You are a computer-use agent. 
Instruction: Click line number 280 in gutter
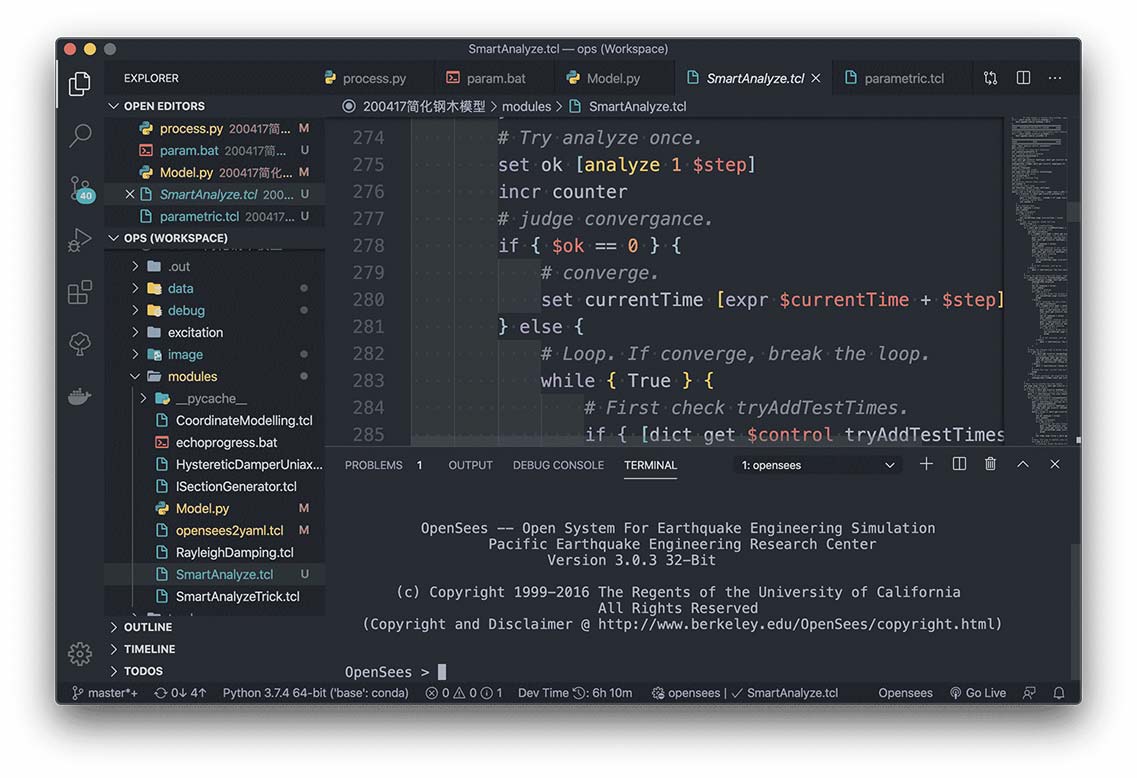368,299
